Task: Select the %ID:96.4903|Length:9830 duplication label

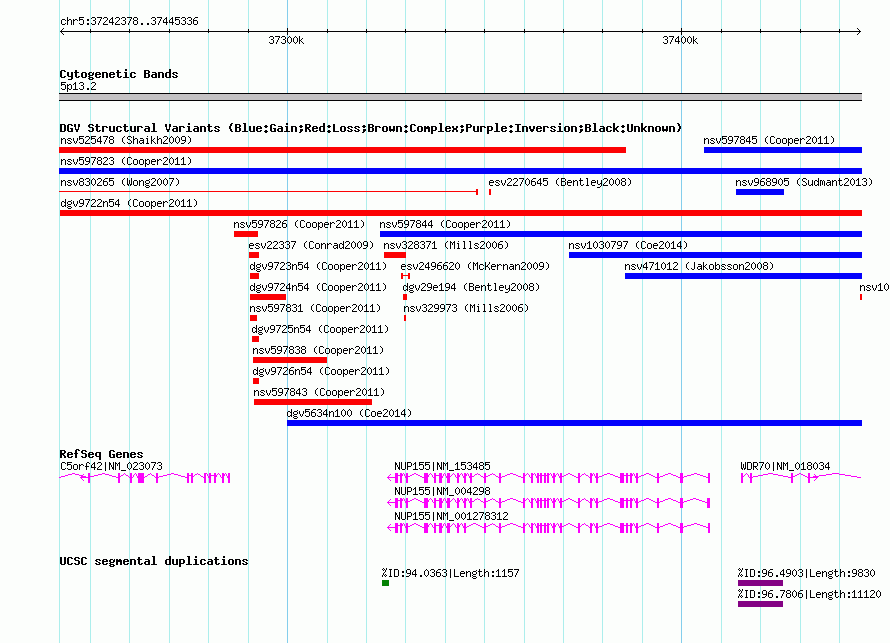Action: pos(806,573)
